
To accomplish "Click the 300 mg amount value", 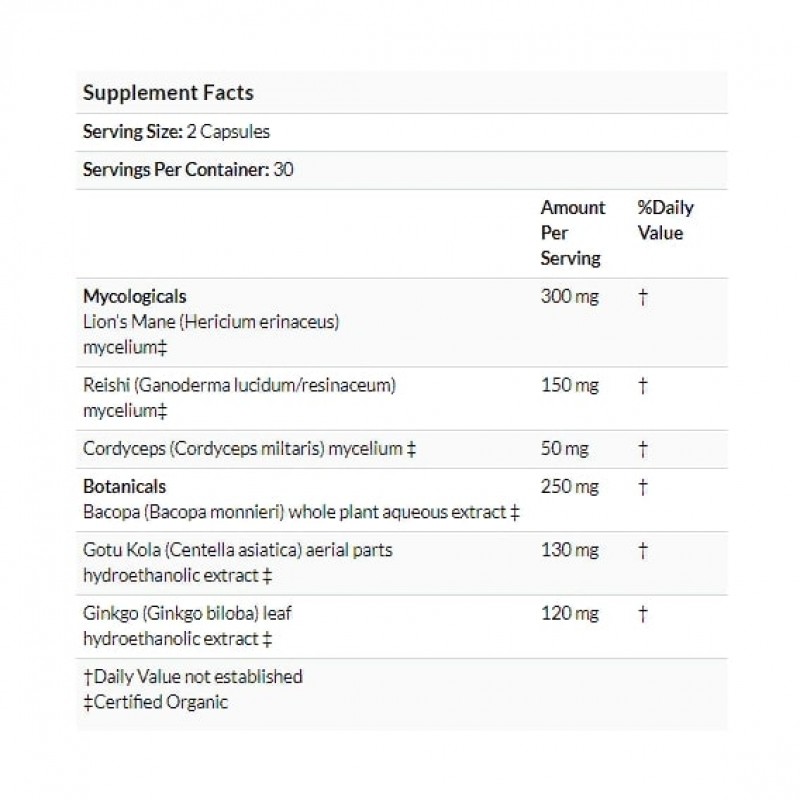I will 569,296.
